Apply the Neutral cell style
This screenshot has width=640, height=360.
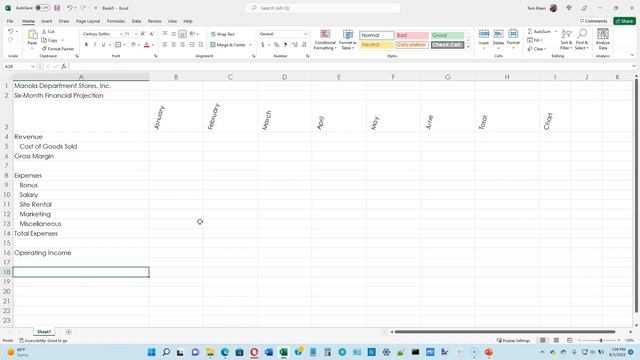376,44
